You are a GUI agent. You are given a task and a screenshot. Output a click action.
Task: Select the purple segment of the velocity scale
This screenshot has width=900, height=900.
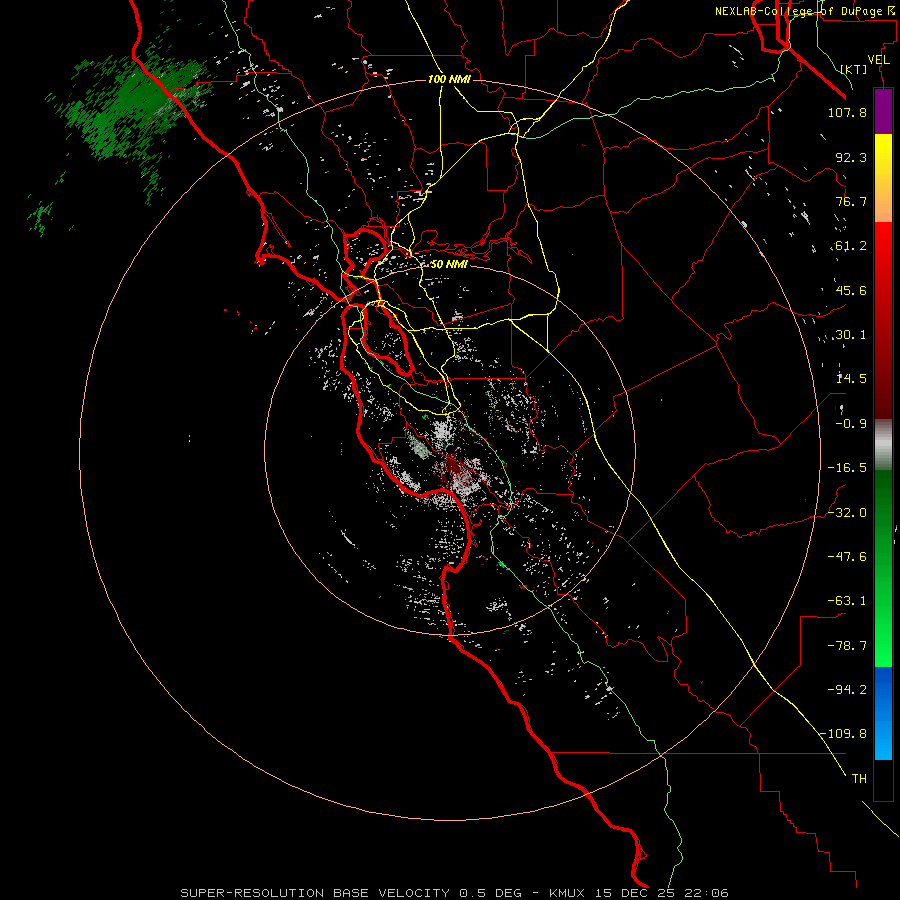(x=883, y=111)
